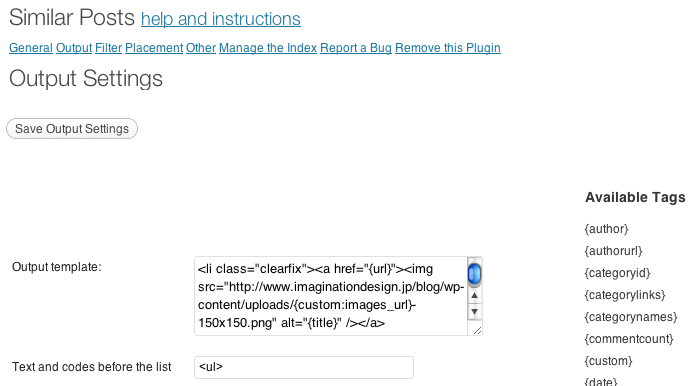
Task: Focus the Text and codes before the list field
Action: pos(304,367)
